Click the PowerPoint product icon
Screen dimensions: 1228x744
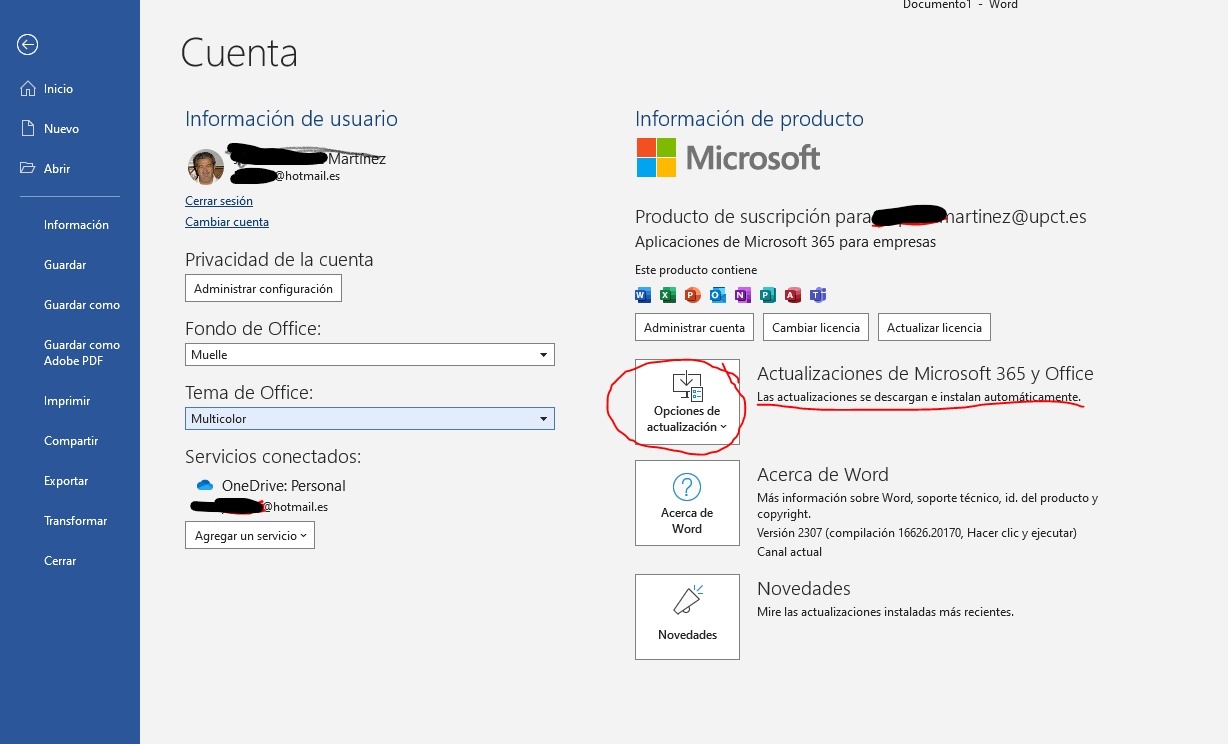pos(693,295)
